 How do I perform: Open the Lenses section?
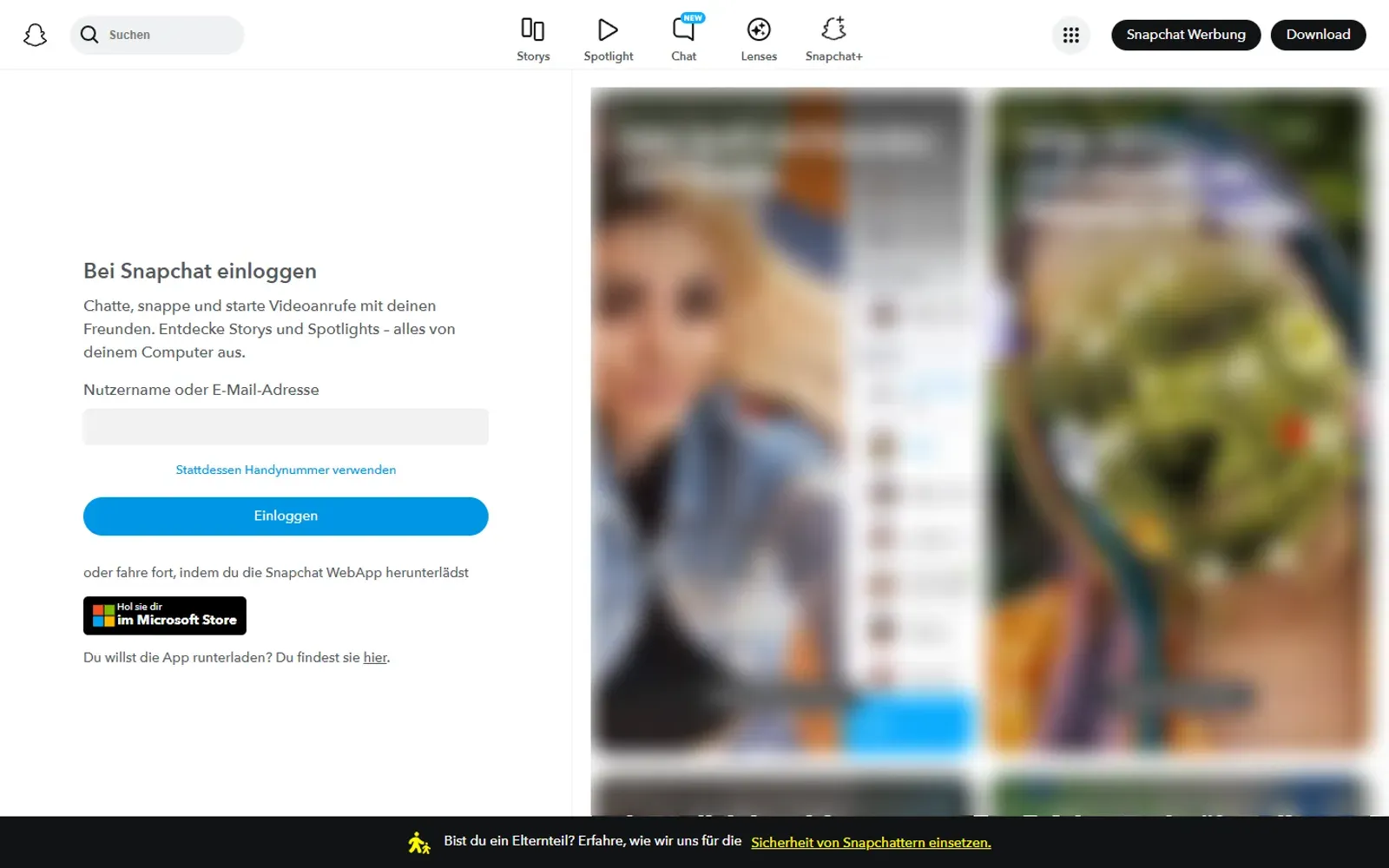(x=759, y=40)
